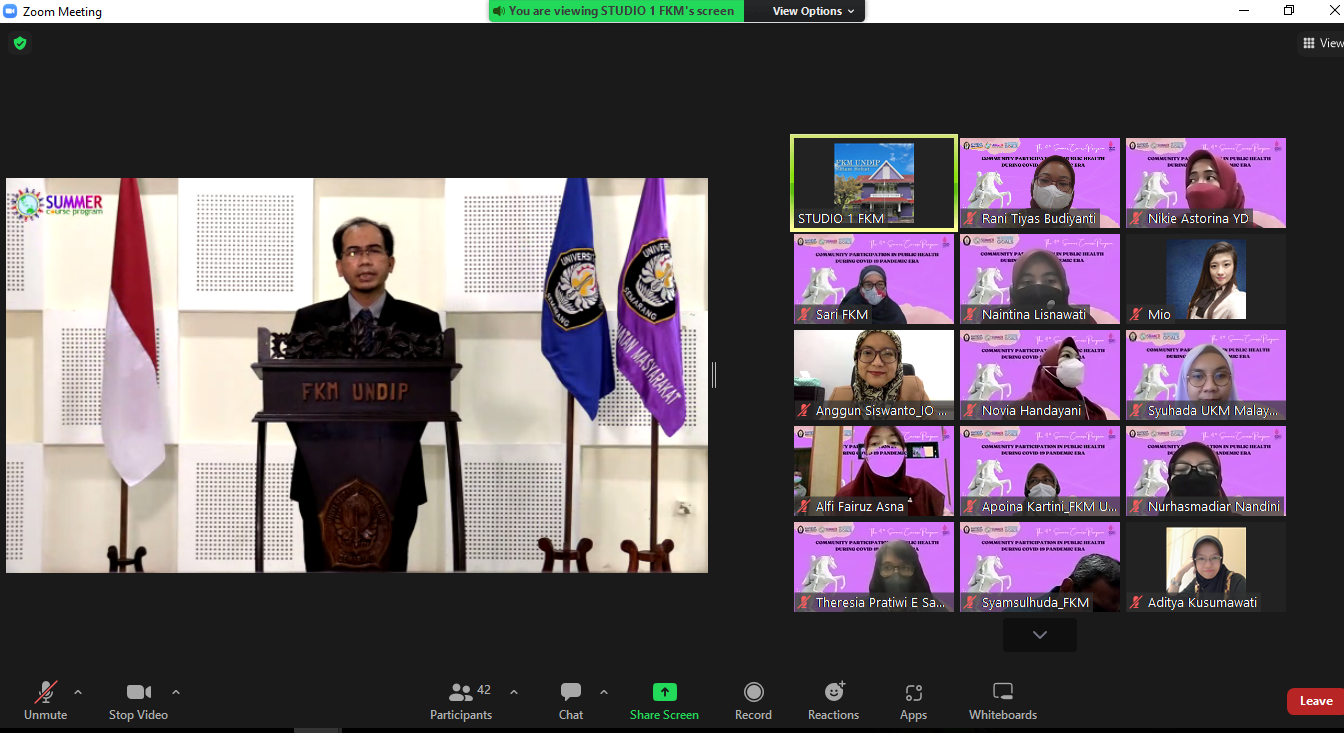
Task: Click the divider handle between video panels
Action: click(713, 375)
